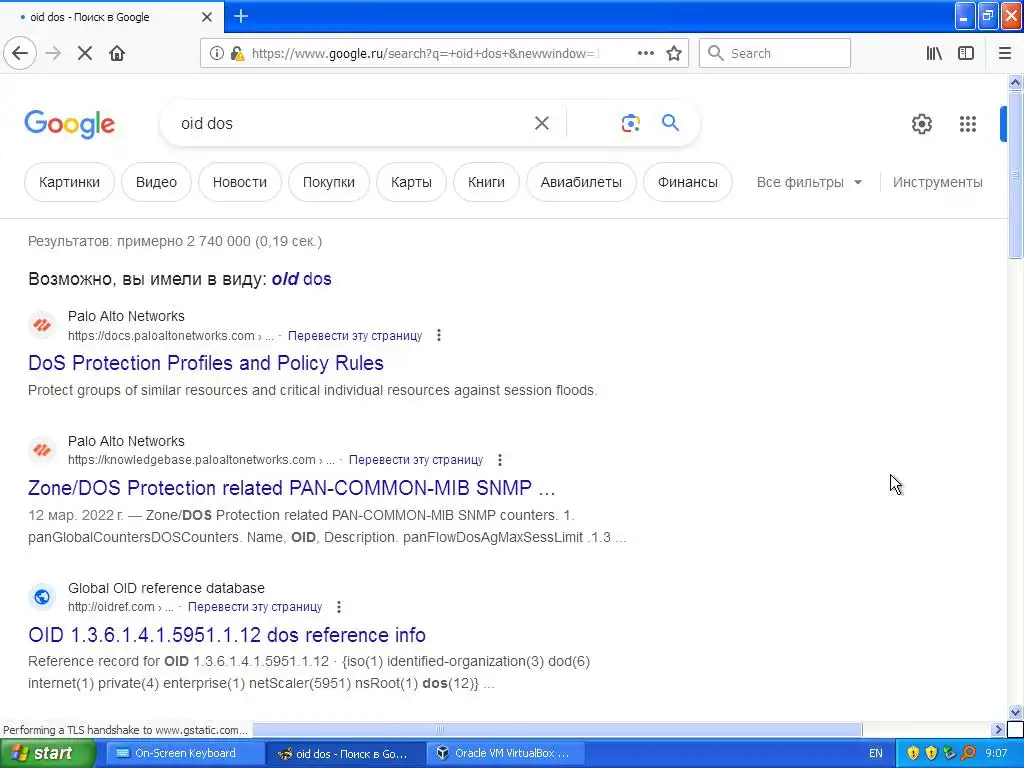This screenshot has height=768, width=1024.
Task: Select the Авиабилеты filter tab
Action: [x=581, y=182]
